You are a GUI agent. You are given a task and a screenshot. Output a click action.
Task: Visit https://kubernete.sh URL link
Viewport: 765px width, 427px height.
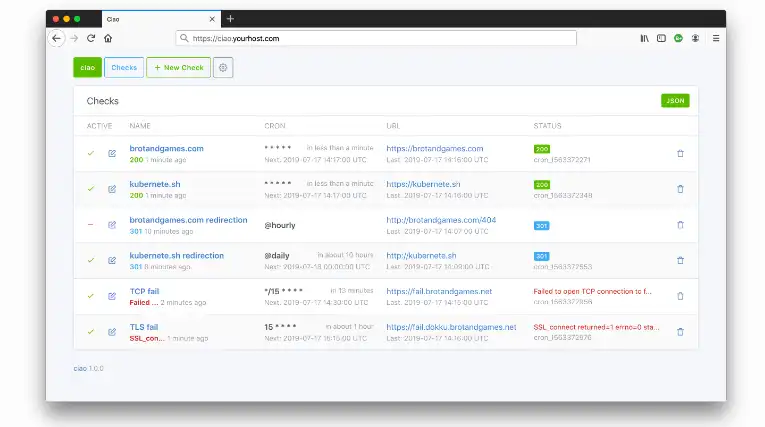click(423, 184)
